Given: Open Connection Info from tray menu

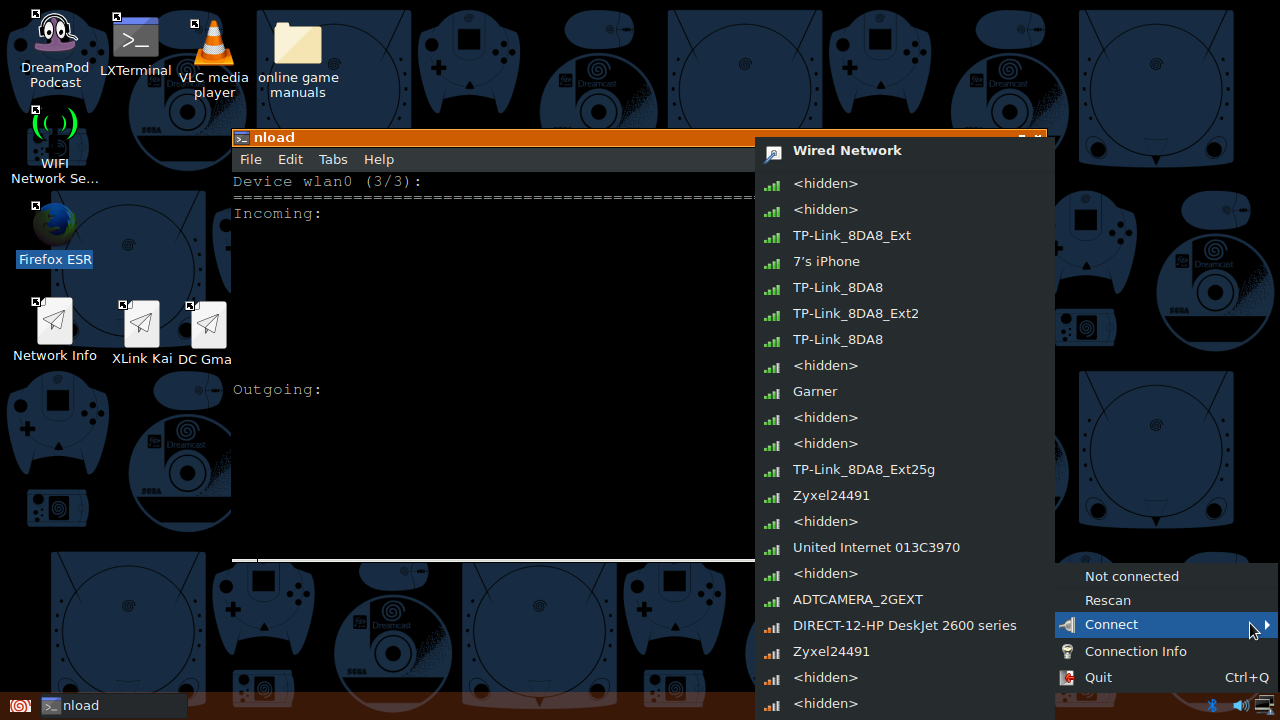Looking at the screenshot, I should (x=1166, y=652).
